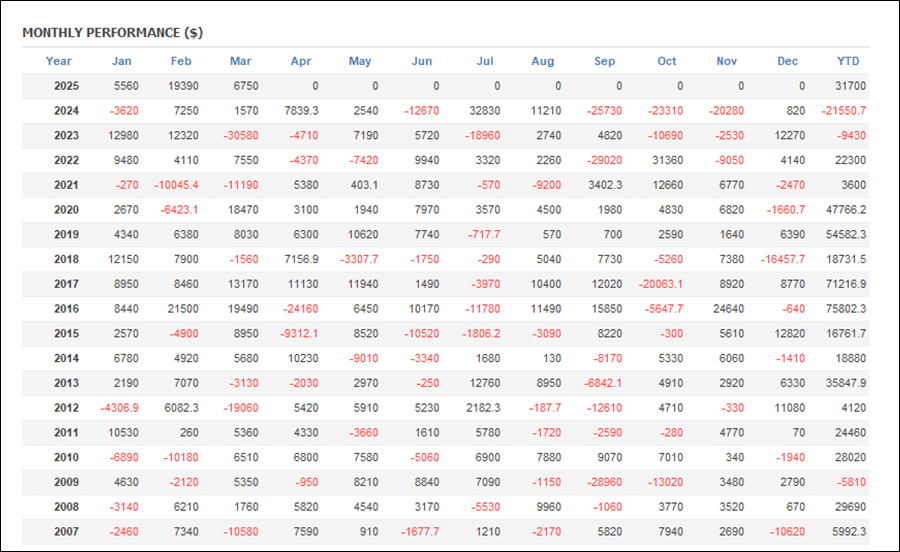Click the Year column header
Viewport: 900px width, 552px height.
[x=59, y=61]
